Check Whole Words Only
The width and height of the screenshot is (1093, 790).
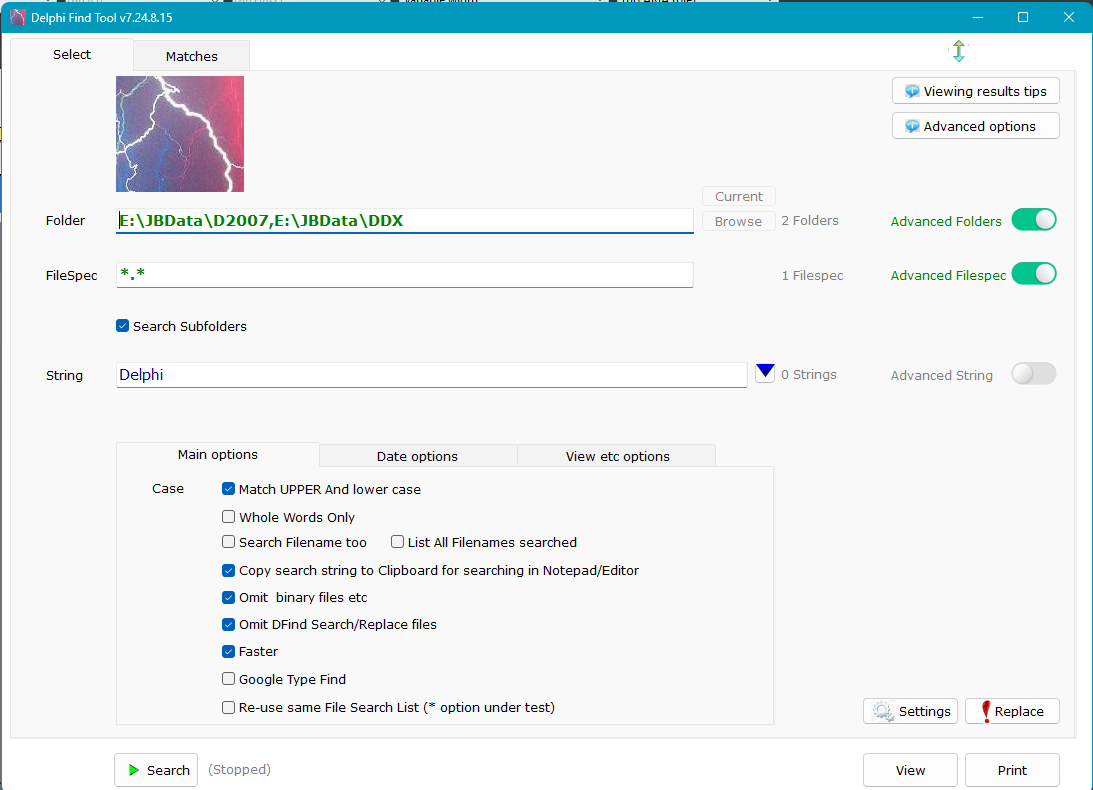click(x=228, y=517)
